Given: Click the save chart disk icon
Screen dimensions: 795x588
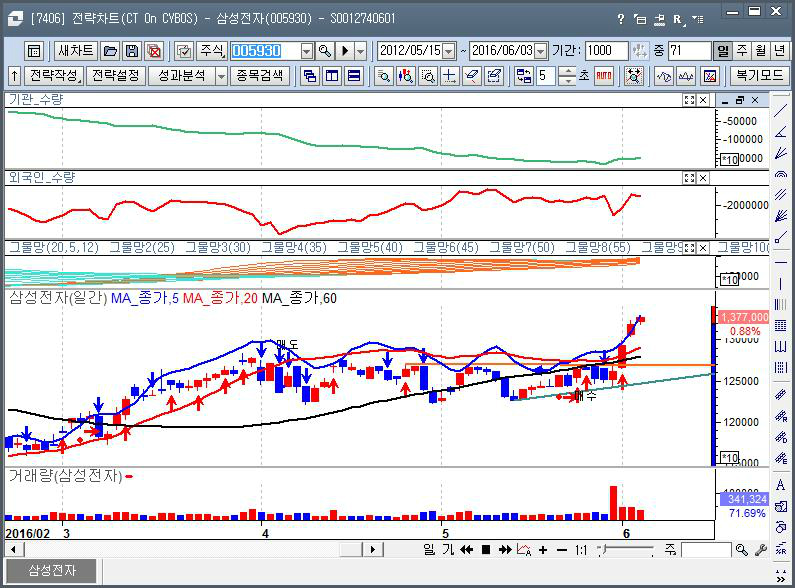Looking at the screenshot, I should tap(132, 51).
